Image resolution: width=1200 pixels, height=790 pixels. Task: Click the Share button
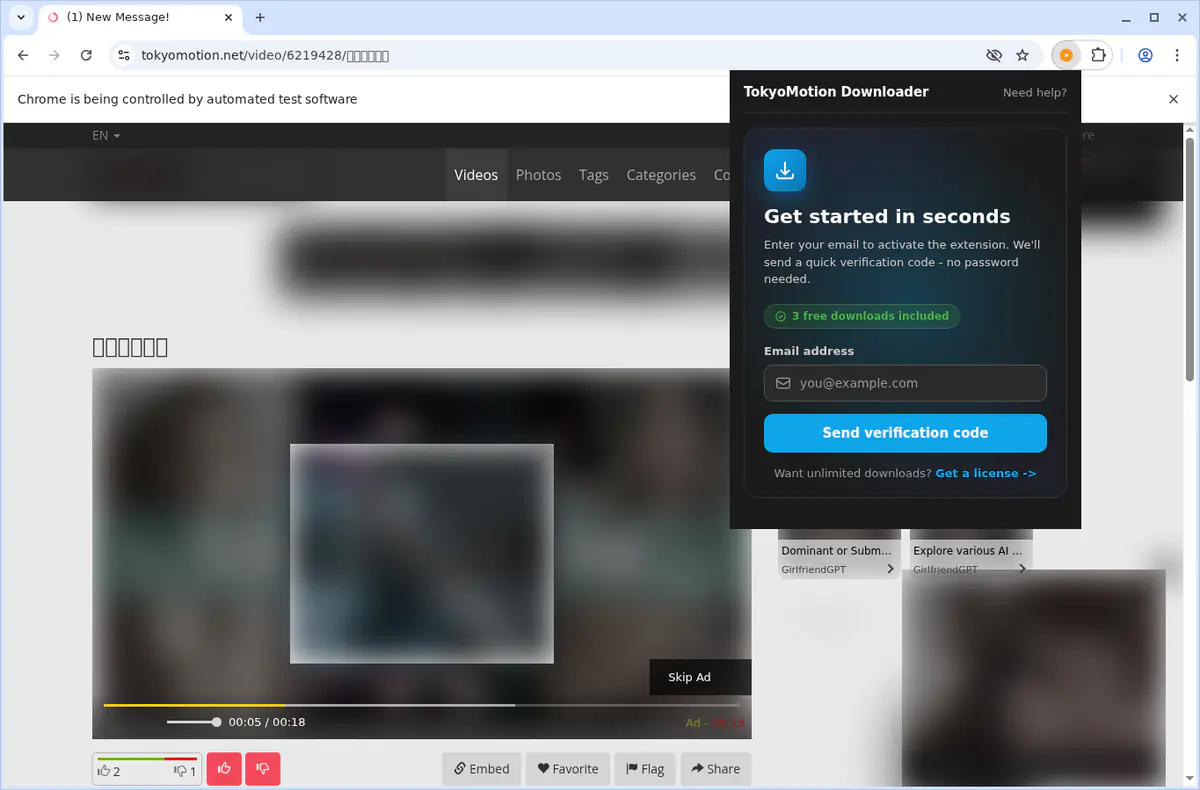(716, 769)
